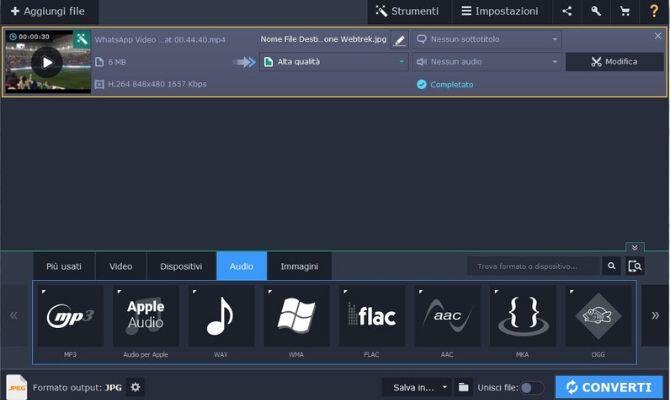670x400 pixels.
Task: Open output format settings gear
Action: pyautogui.click(x=136, y=387)
